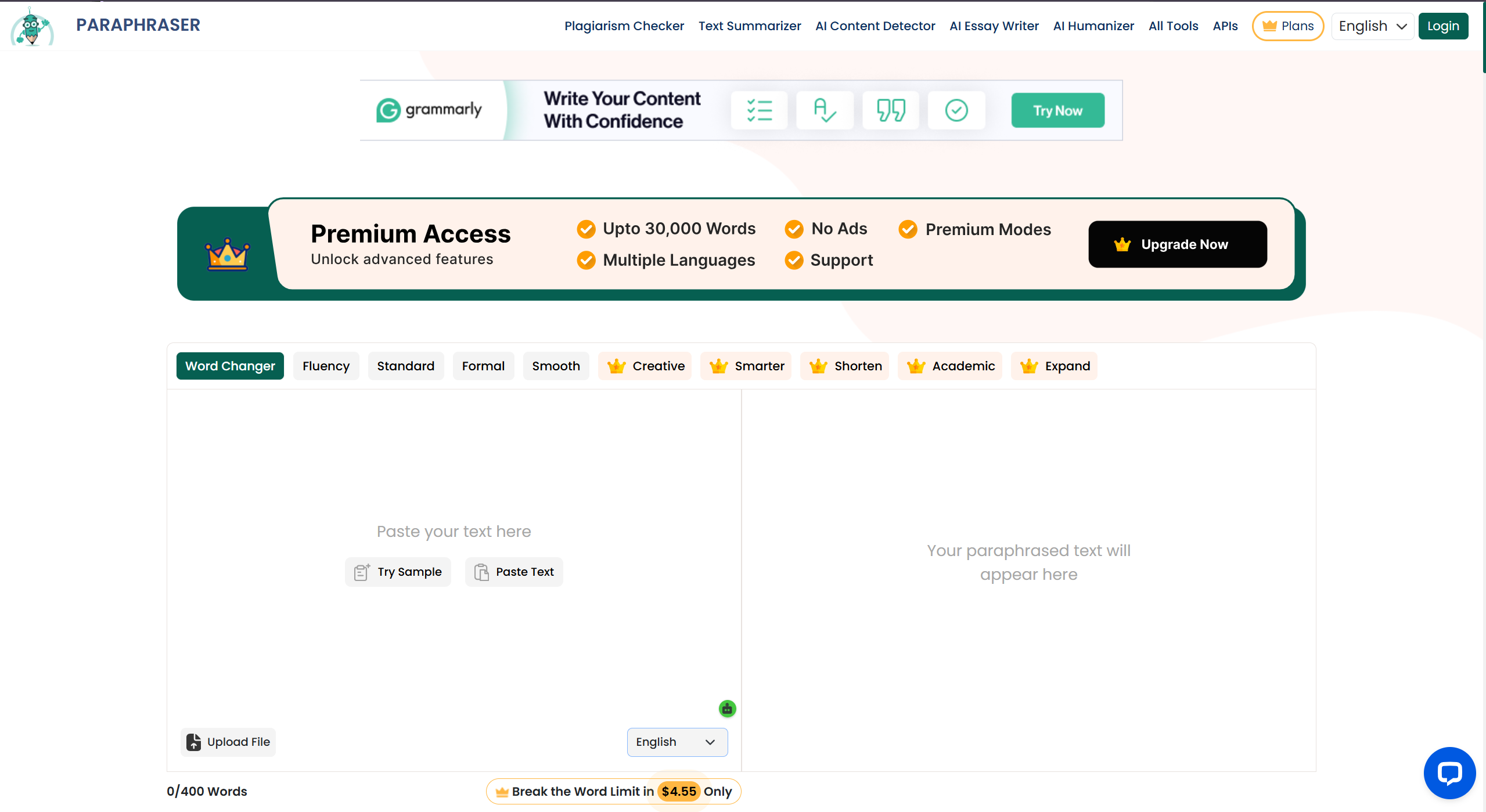This screenshot has height=812, width=1486.
Task: Select the Word Changer mode tab
Action: (x=230, y=366)
